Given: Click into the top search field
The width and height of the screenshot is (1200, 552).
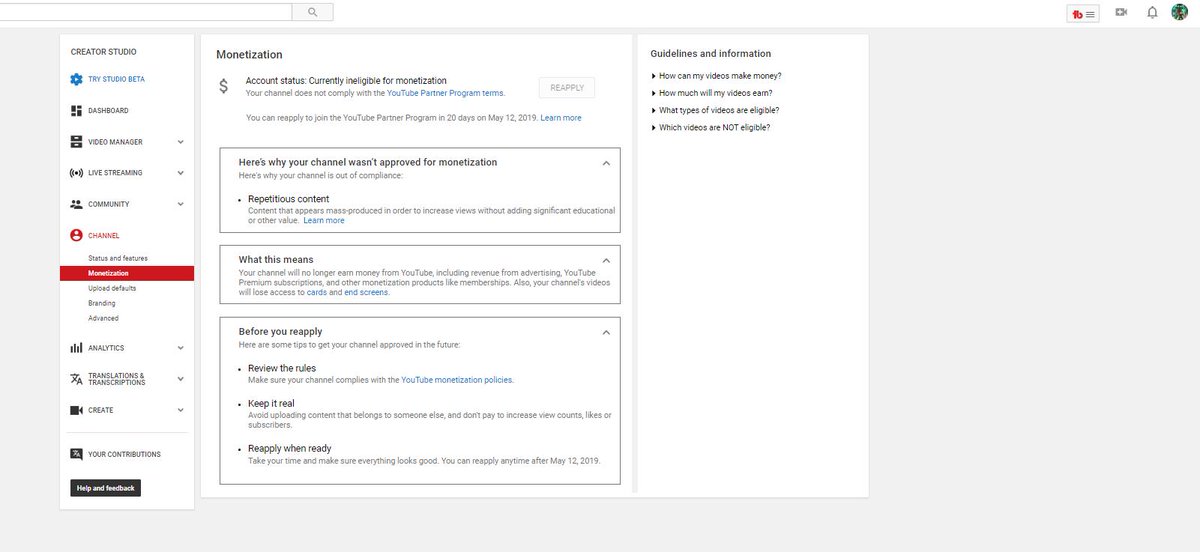Looking at the screenshot, I should pyautogui.click(x=146, y=12).
